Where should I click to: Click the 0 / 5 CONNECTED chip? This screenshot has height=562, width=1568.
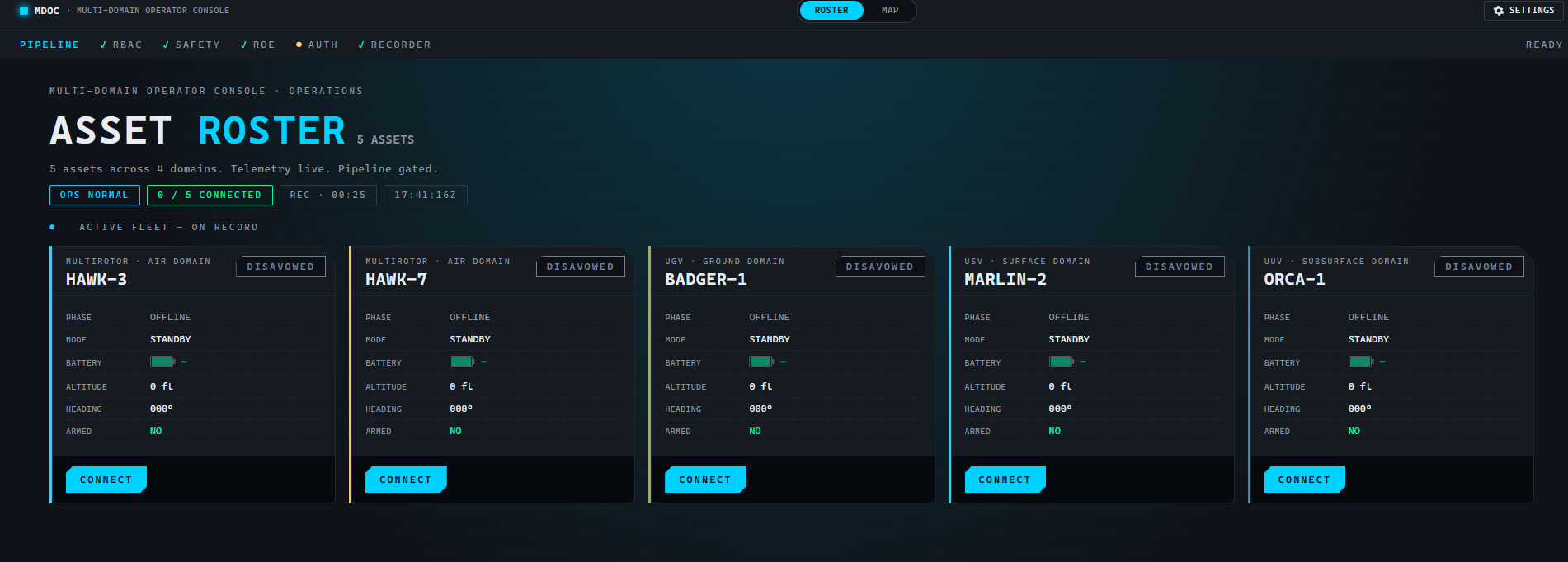210,195
